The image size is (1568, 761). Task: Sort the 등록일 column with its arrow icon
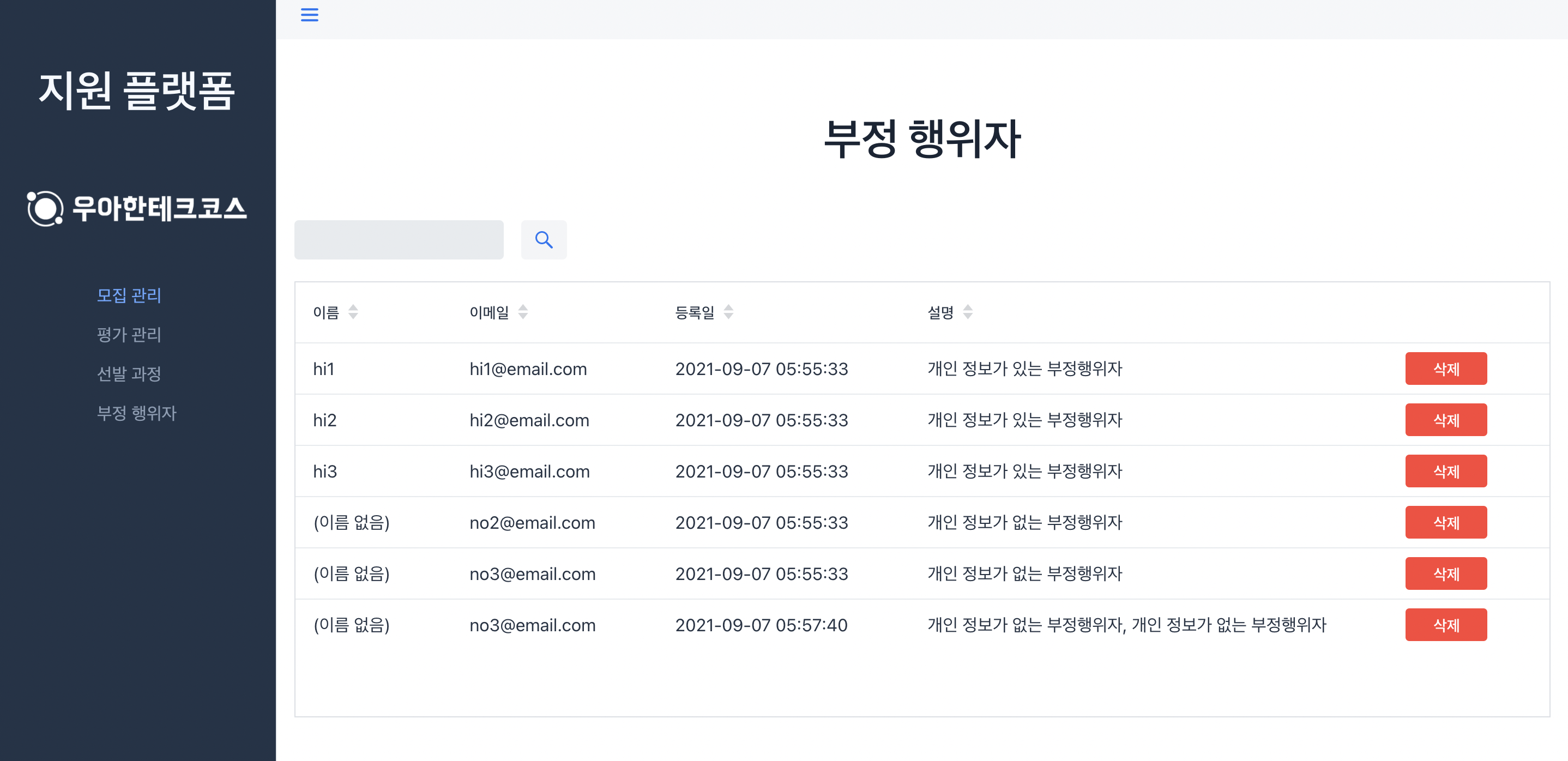point(728,312)
